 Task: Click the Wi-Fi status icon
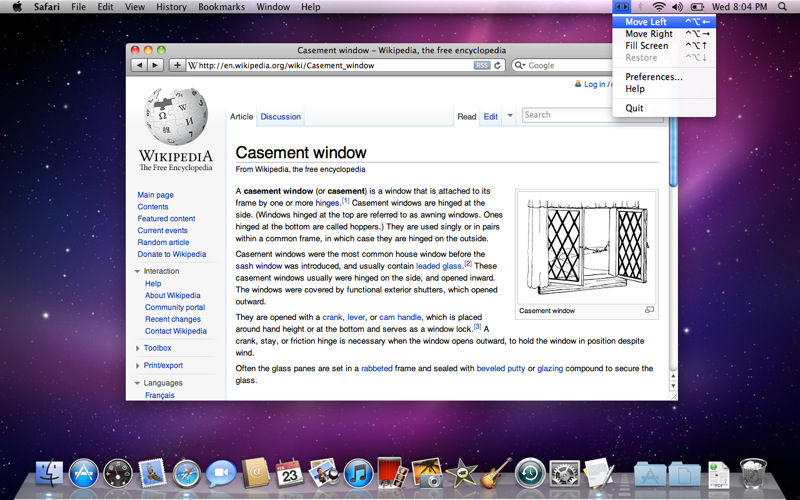pyautogui.click(x=659, y=7)
